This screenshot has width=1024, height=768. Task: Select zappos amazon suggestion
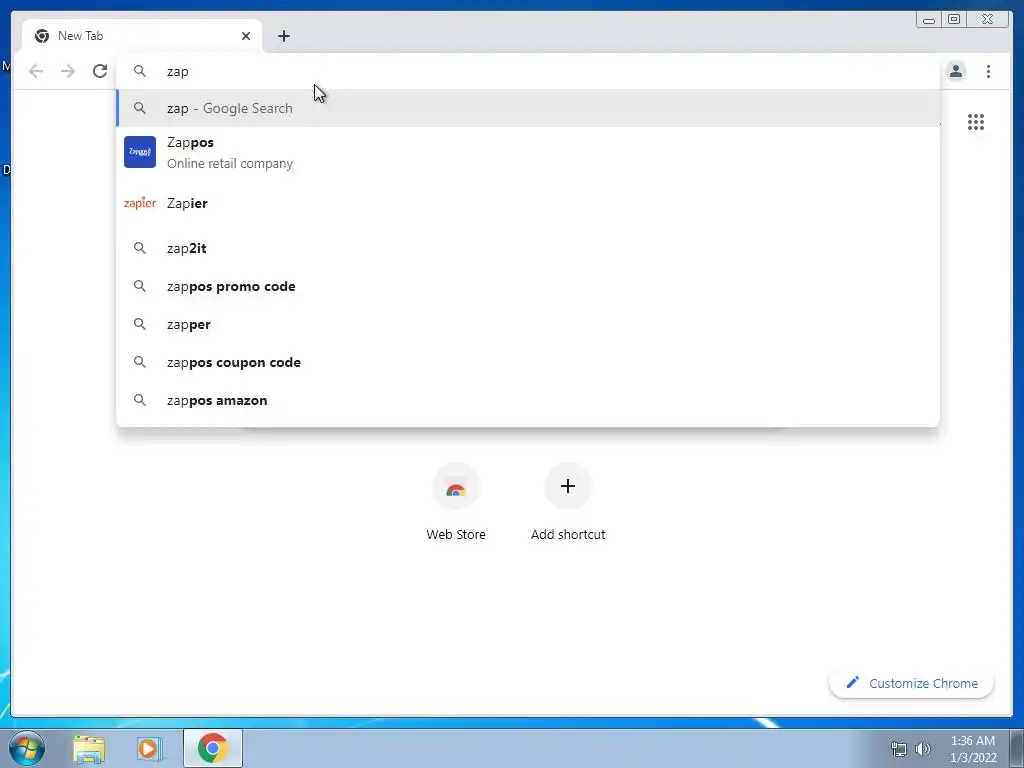click(528, 400)
